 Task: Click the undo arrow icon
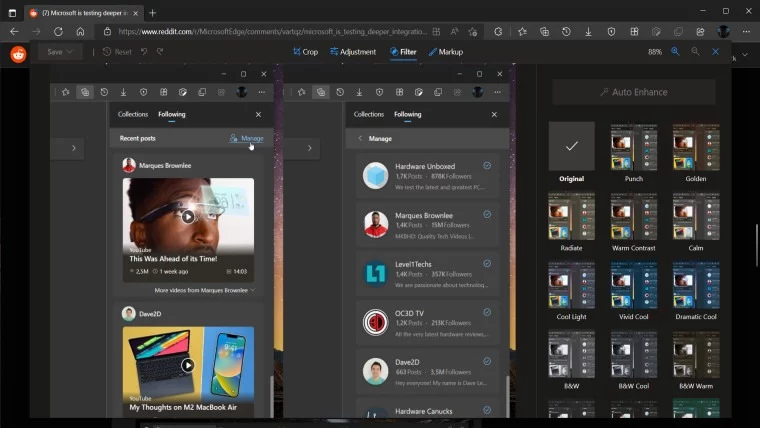(145, 52)
